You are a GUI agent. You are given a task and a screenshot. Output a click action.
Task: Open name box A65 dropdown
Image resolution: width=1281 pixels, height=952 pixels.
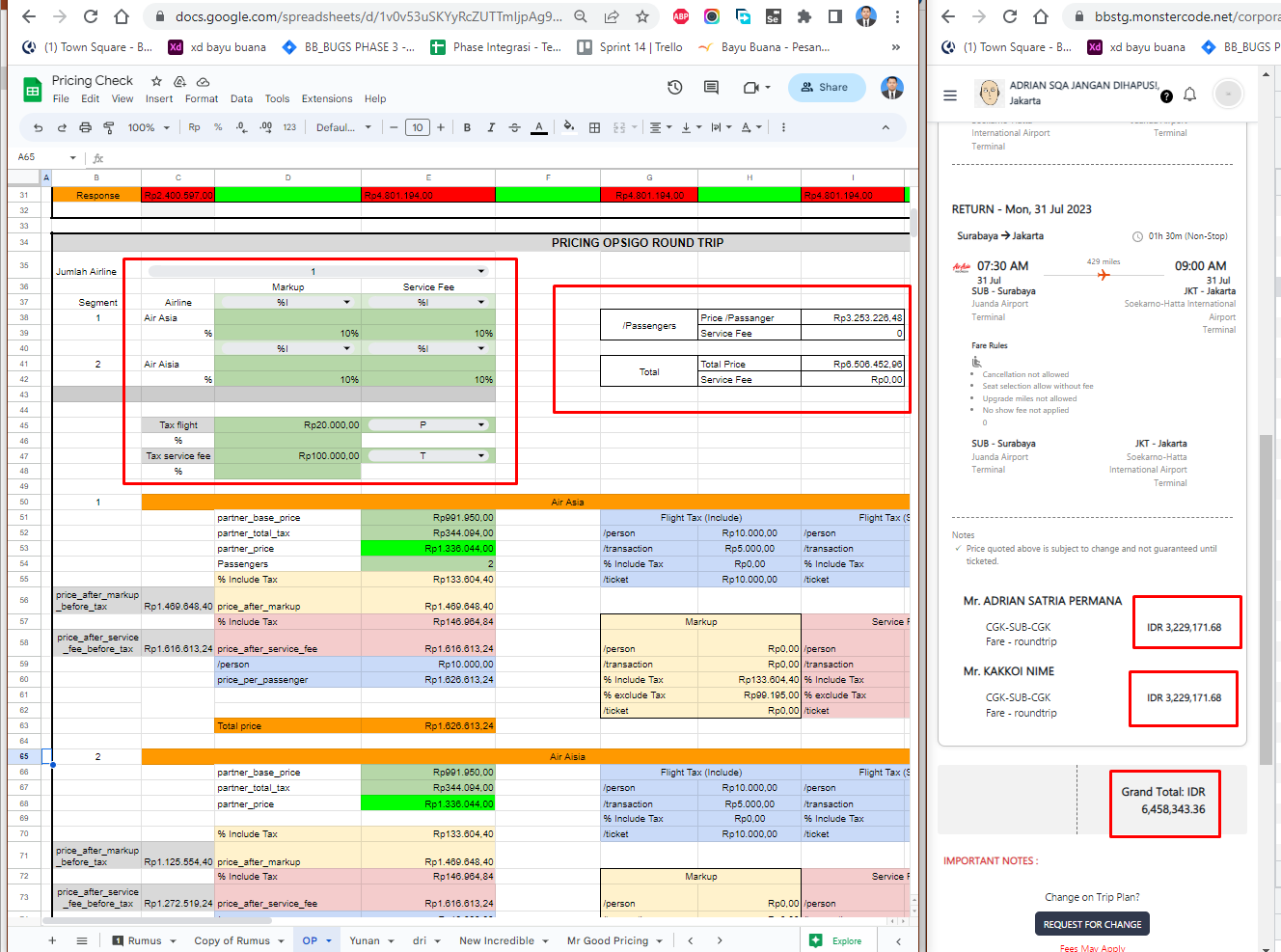tap(72, 157)
